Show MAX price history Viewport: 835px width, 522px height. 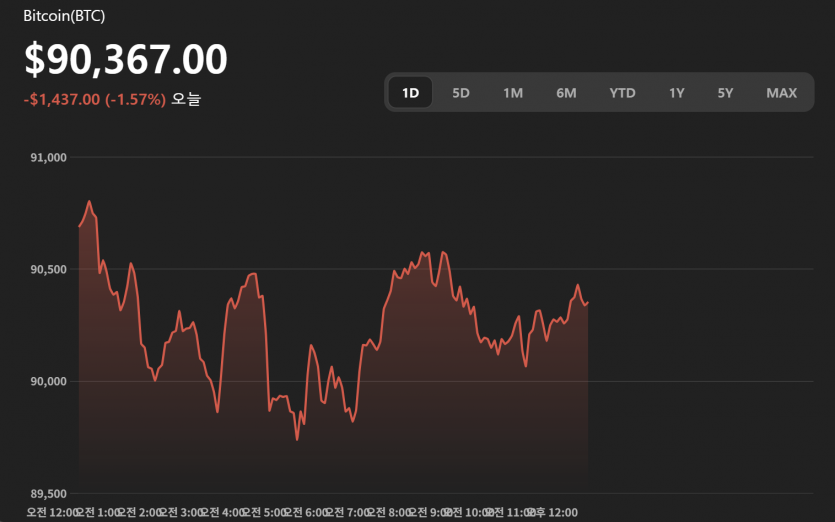[x=781, y=93]
